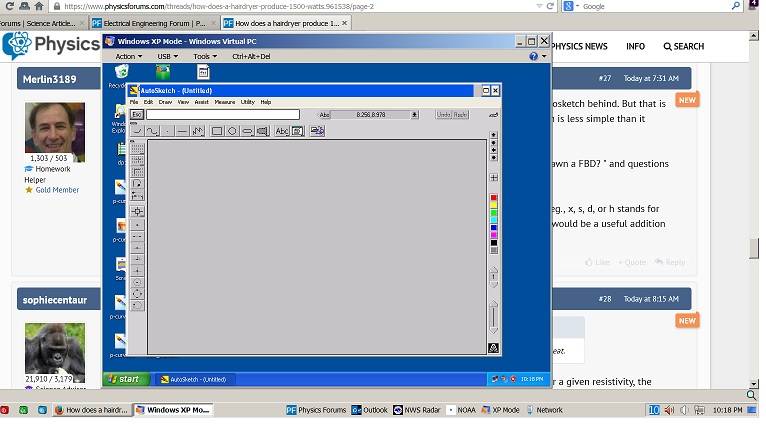Click the Esc button in AutoSketch
The height and width of the screenshot is (424, 766).
(137, 114)
